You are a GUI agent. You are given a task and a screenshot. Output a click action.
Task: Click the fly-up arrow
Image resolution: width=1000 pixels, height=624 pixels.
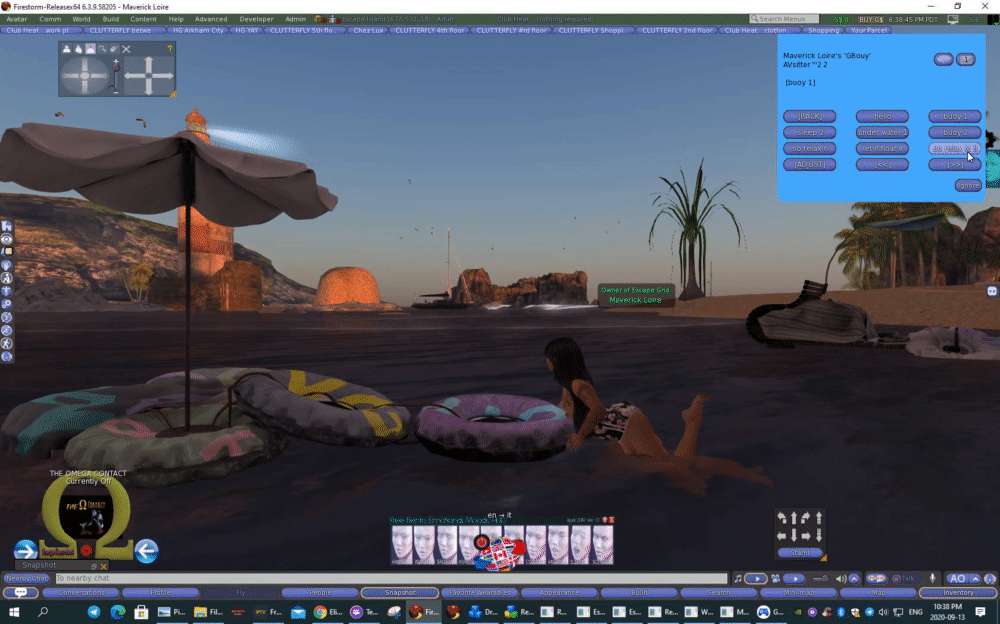(x=819, y=517)
